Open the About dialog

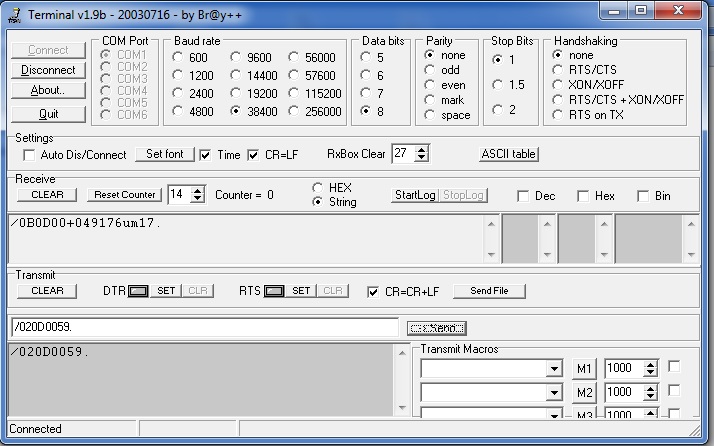coord(48,90)
